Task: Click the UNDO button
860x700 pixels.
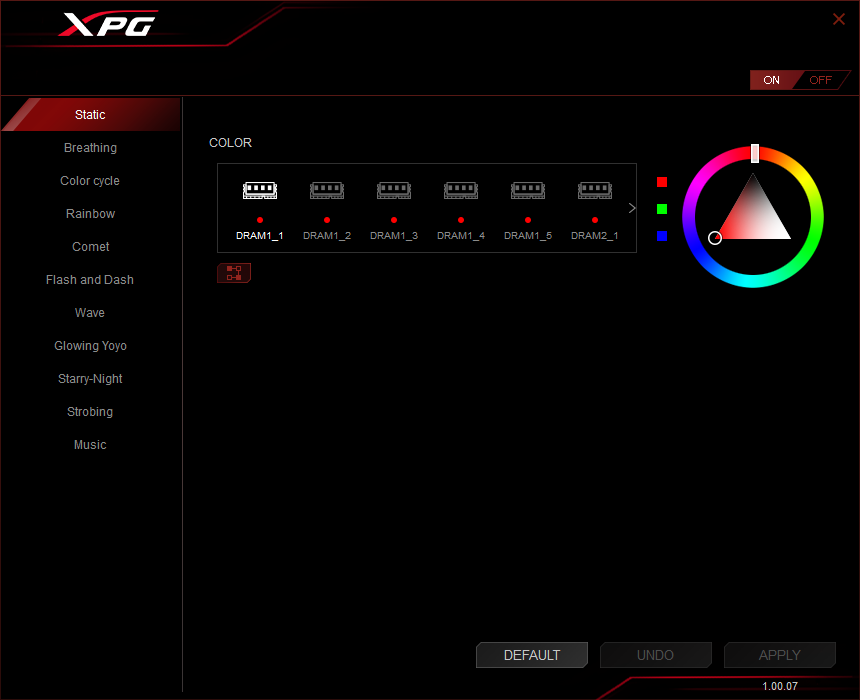Action: pos(656,655)
